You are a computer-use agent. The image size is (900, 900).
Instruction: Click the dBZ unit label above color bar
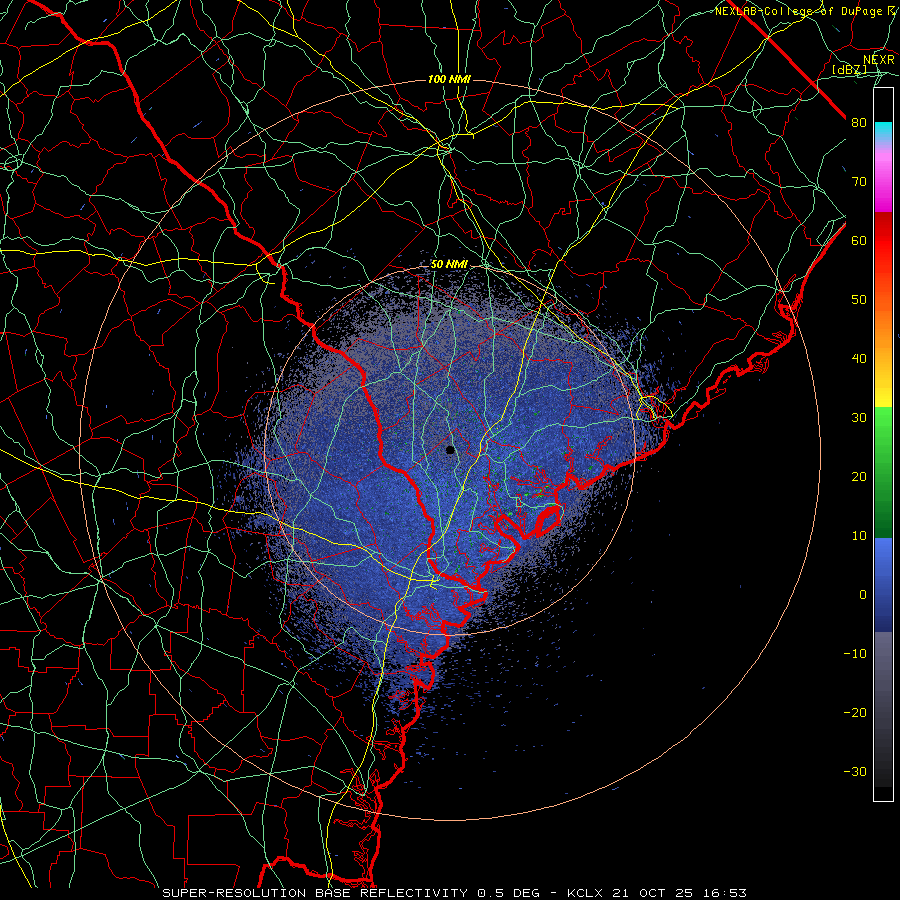pyautogui.click(x=849, y=69)
